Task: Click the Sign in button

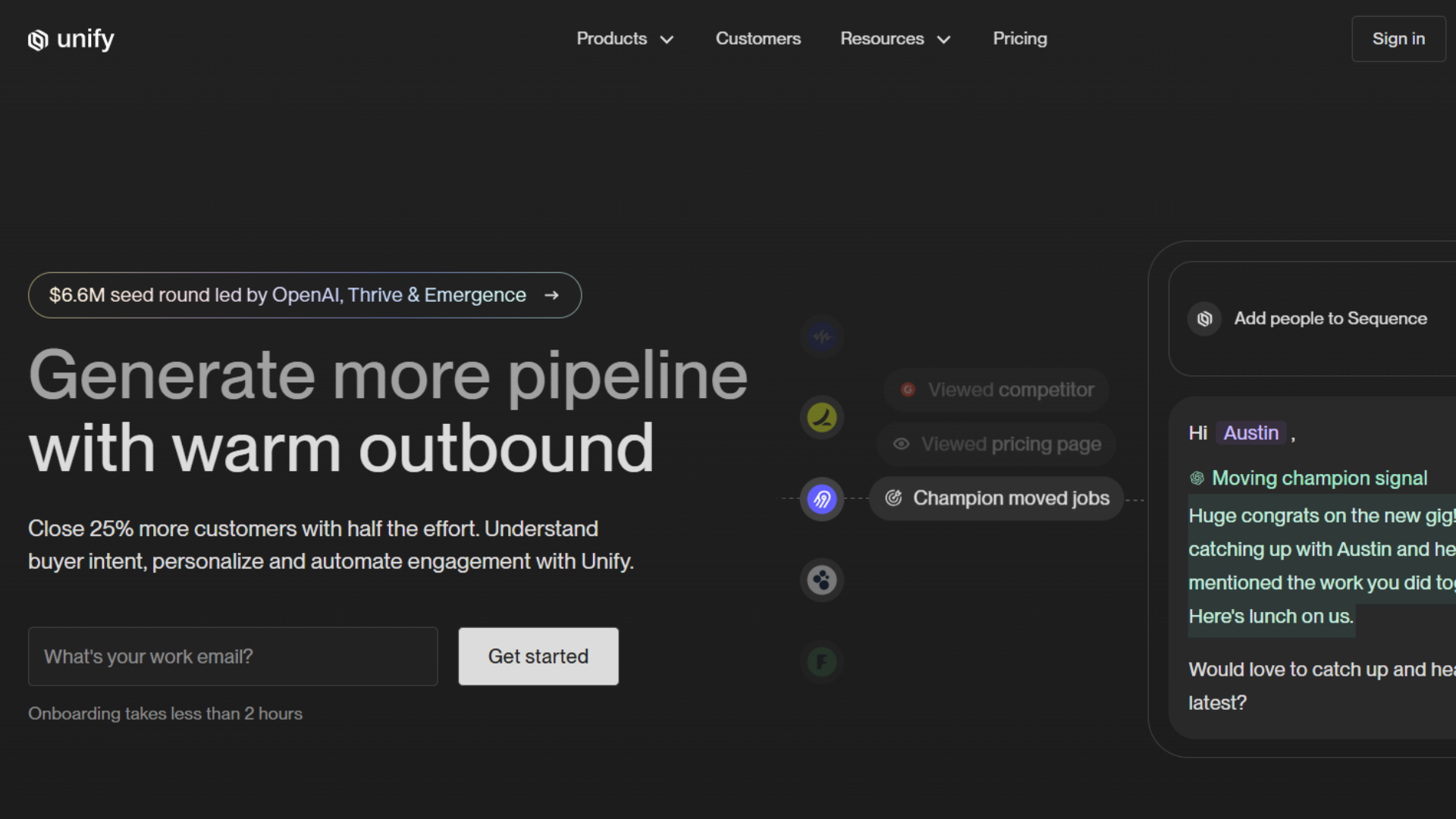Action: pos(1398,39)
